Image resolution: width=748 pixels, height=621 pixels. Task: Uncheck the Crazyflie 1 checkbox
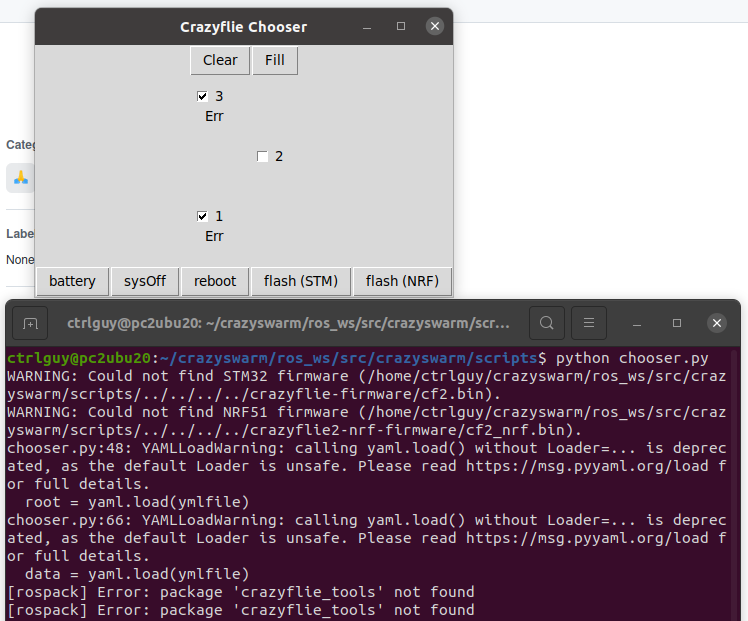(x=202, y=217)
